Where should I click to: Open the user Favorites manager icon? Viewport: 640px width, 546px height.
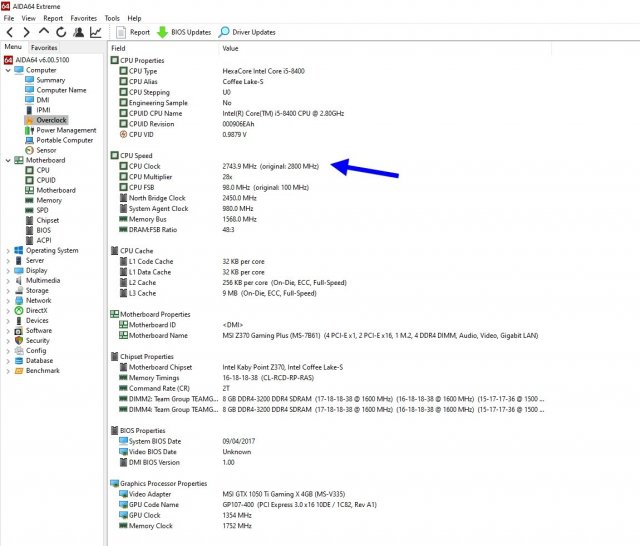pos(78,32)
